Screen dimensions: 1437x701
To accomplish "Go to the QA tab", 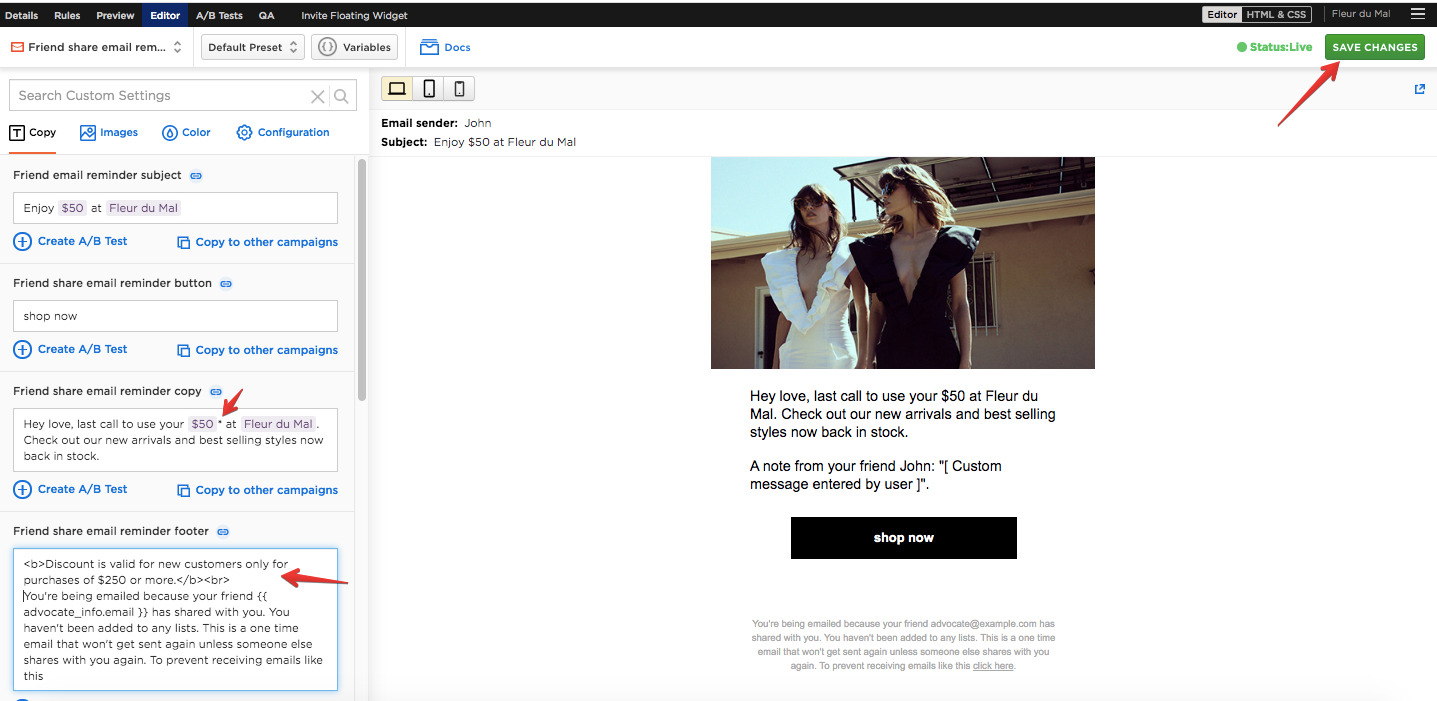I will click(x=267, y=15).
